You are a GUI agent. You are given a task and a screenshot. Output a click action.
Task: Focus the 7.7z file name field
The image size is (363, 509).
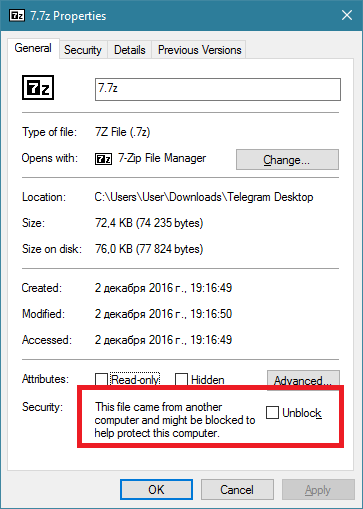click(x=218, y=89)
